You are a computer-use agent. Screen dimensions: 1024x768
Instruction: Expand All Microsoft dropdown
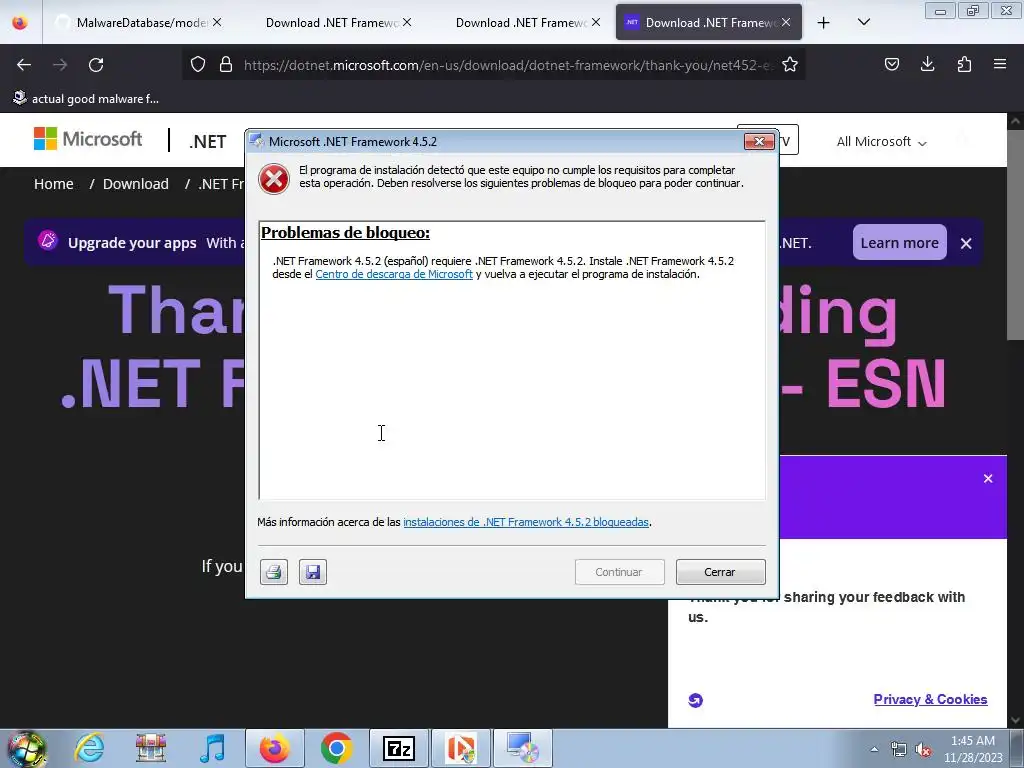[x=882, y=142]
